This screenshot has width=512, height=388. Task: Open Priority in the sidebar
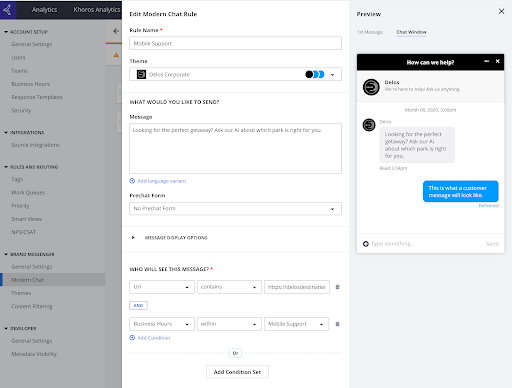[20, 206]
